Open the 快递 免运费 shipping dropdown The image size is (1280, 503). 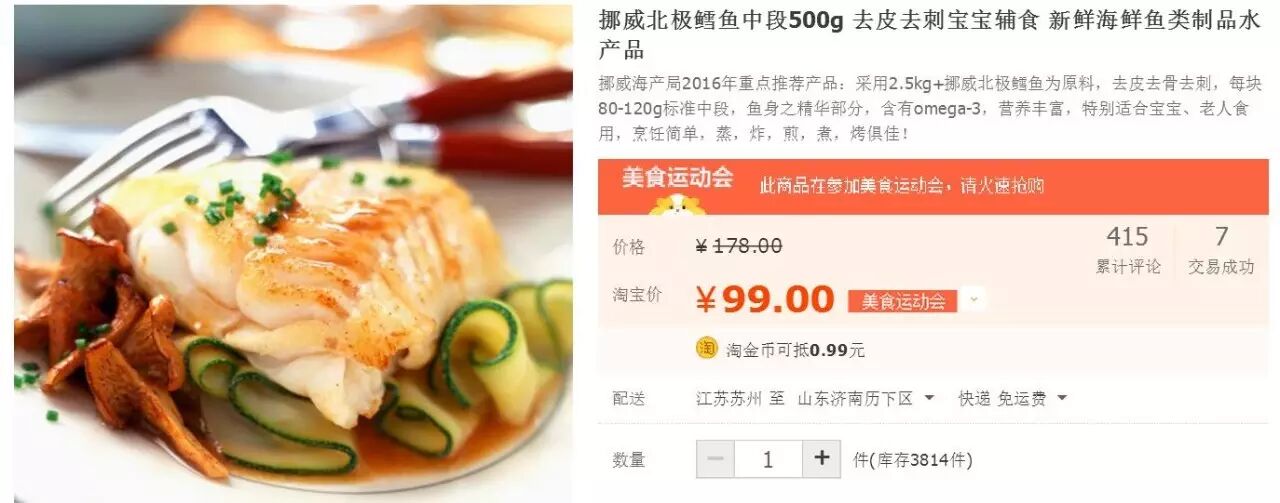click(1013, 398)
